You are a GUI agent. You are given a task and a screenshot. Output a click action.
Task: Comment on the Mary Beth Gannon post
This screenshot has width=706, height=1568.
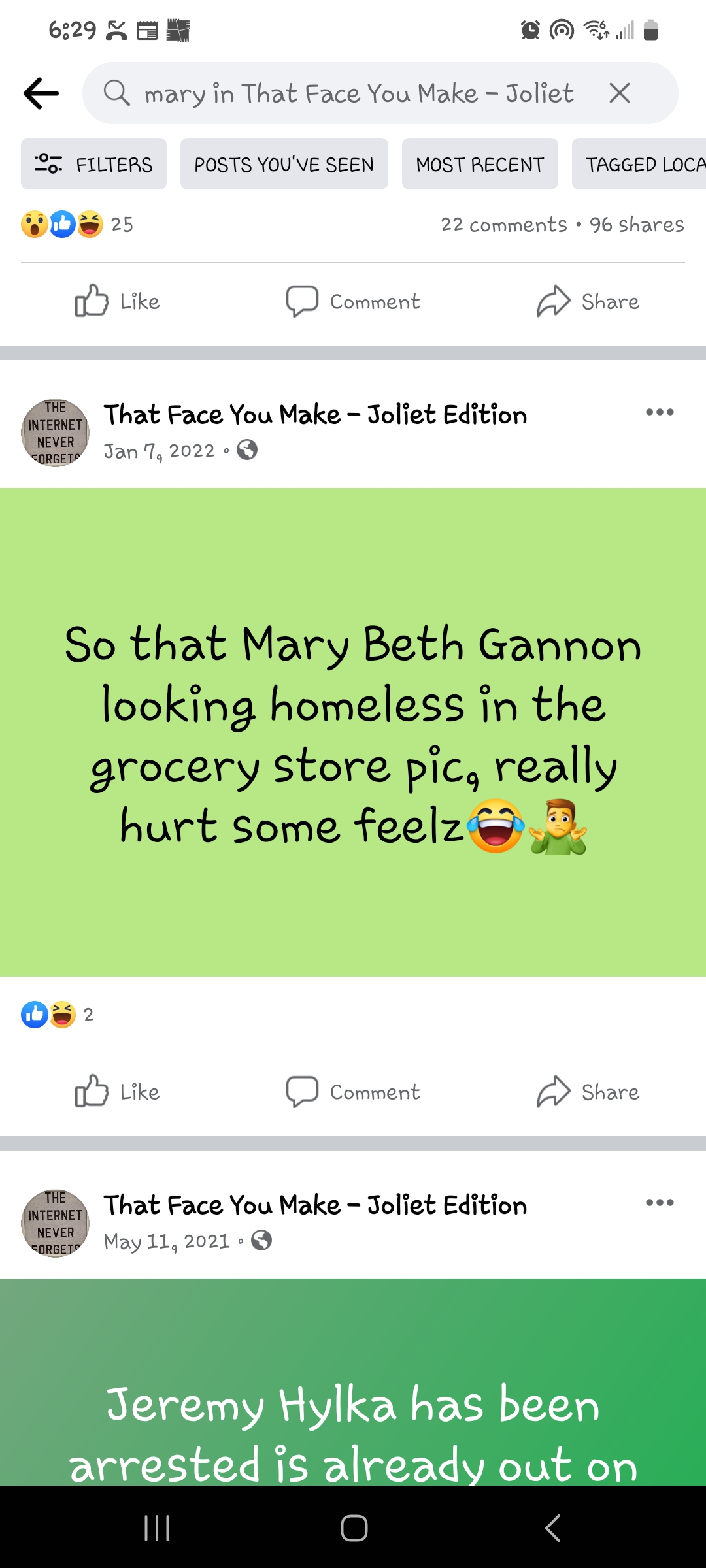point(353,1092)
